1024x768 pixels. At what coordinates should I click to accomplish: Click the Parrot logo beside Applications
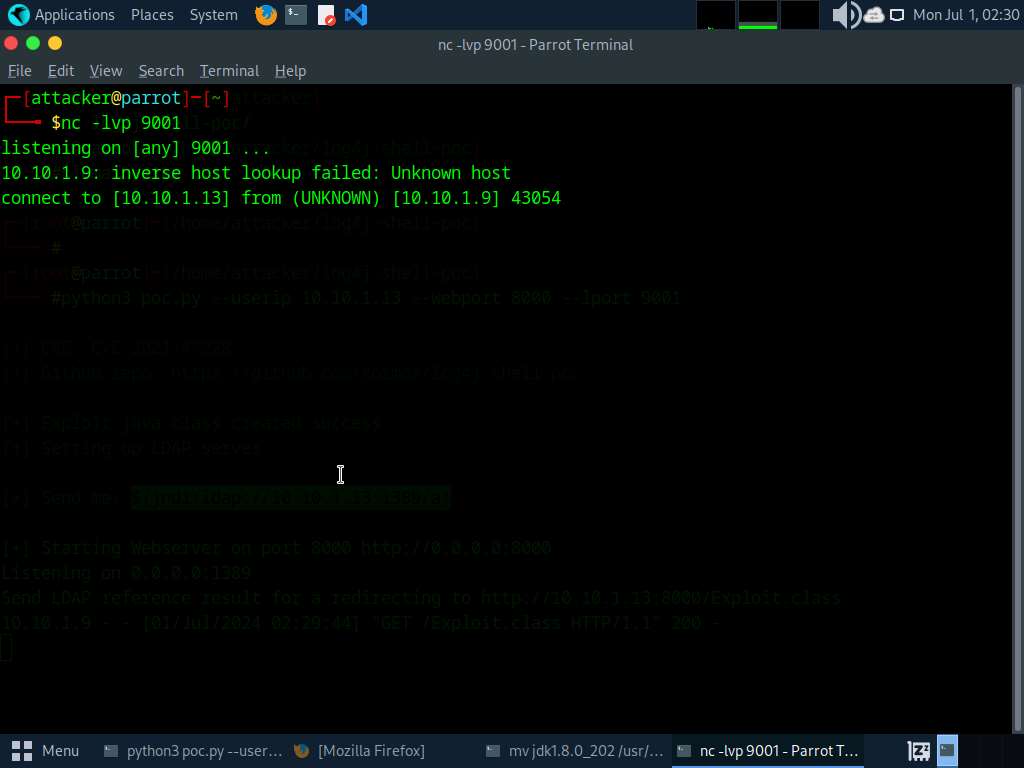tap(18, 15)
